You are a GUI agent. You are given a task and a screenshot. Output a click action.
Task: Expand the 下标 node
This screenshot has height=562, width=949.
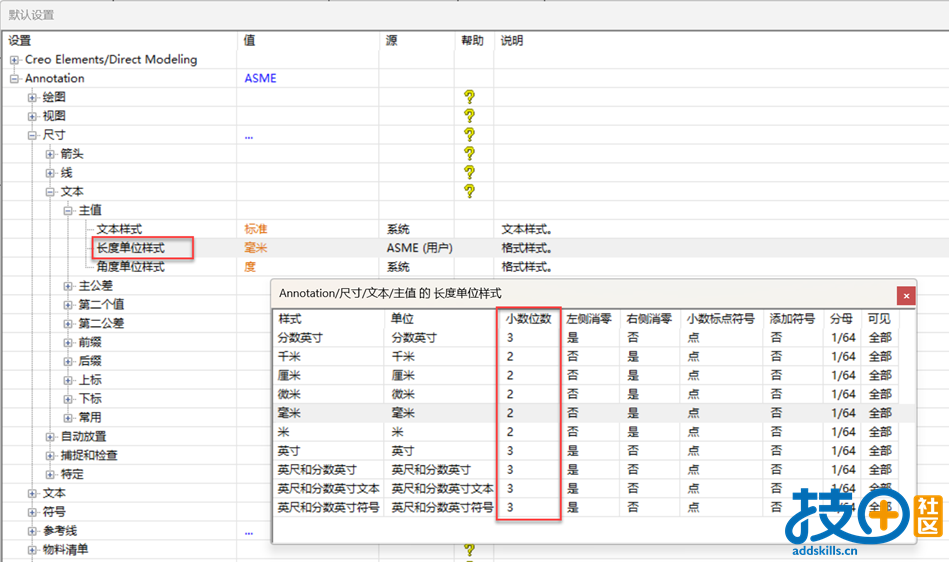[x=68, y=399]
